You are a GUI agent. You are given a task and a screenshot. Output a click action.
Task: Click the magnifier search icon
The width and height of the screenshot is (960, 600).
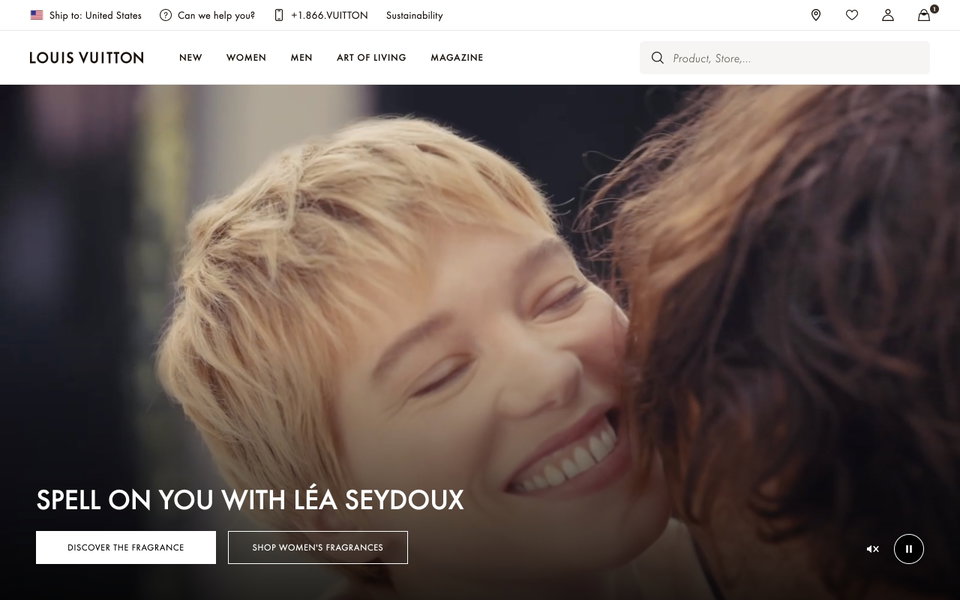(658, 58)
